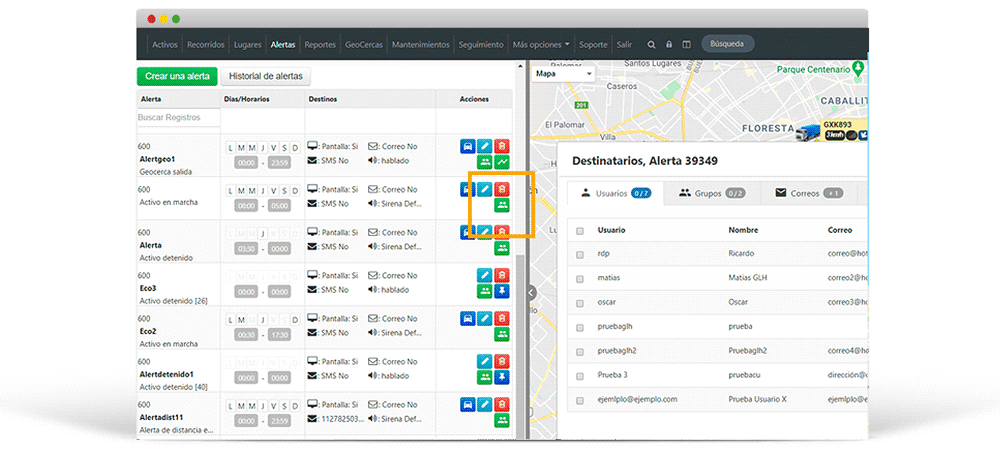Image resolution: width=1000 pixels, height=460 pixels.
Task: Edit the Eco2 alert with pencil icon
Action: 485,318
